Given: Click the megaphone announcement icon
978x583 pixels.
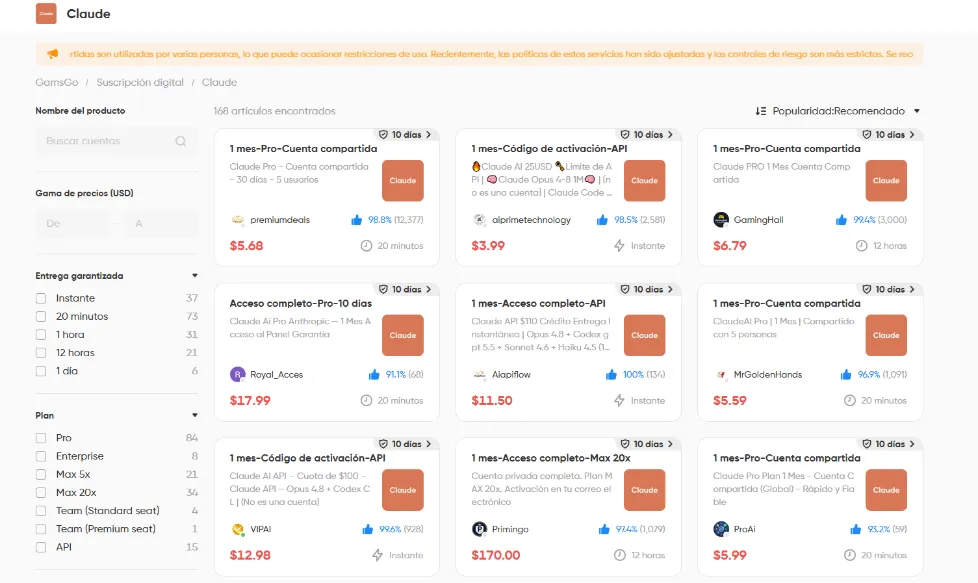Looking at the screenshot, I should [x=53, y=54].
